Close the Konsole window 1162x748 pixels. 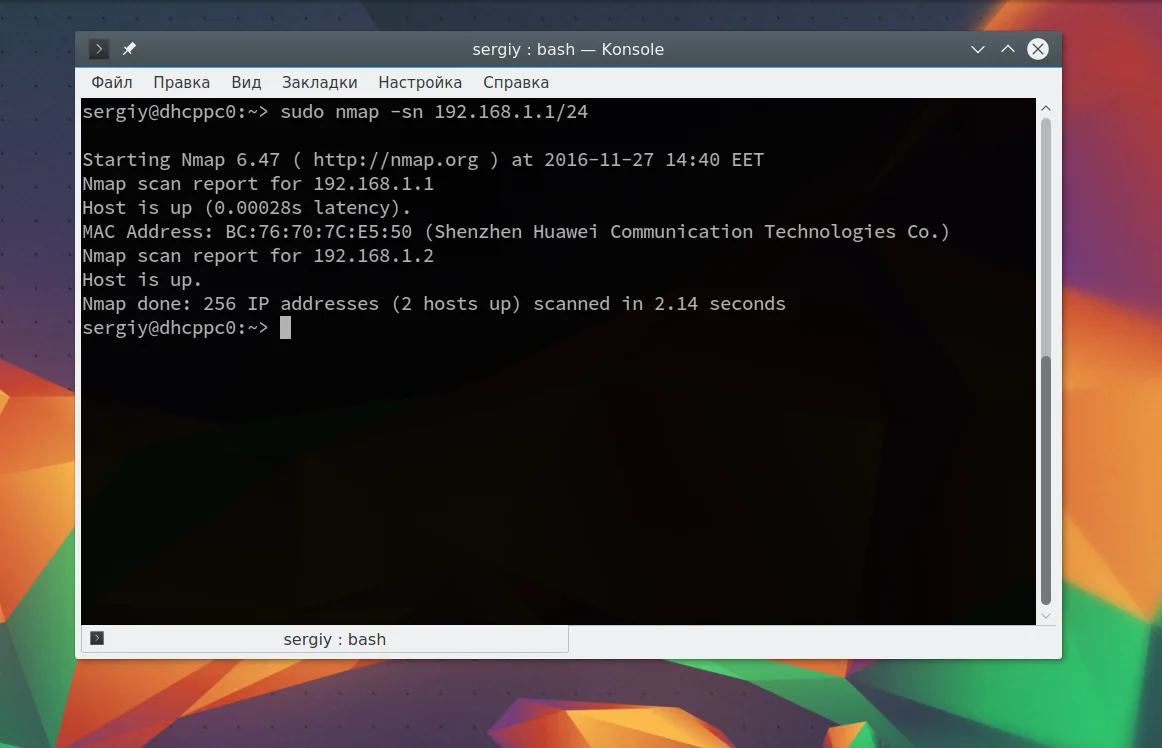(x=1038, y=49)
